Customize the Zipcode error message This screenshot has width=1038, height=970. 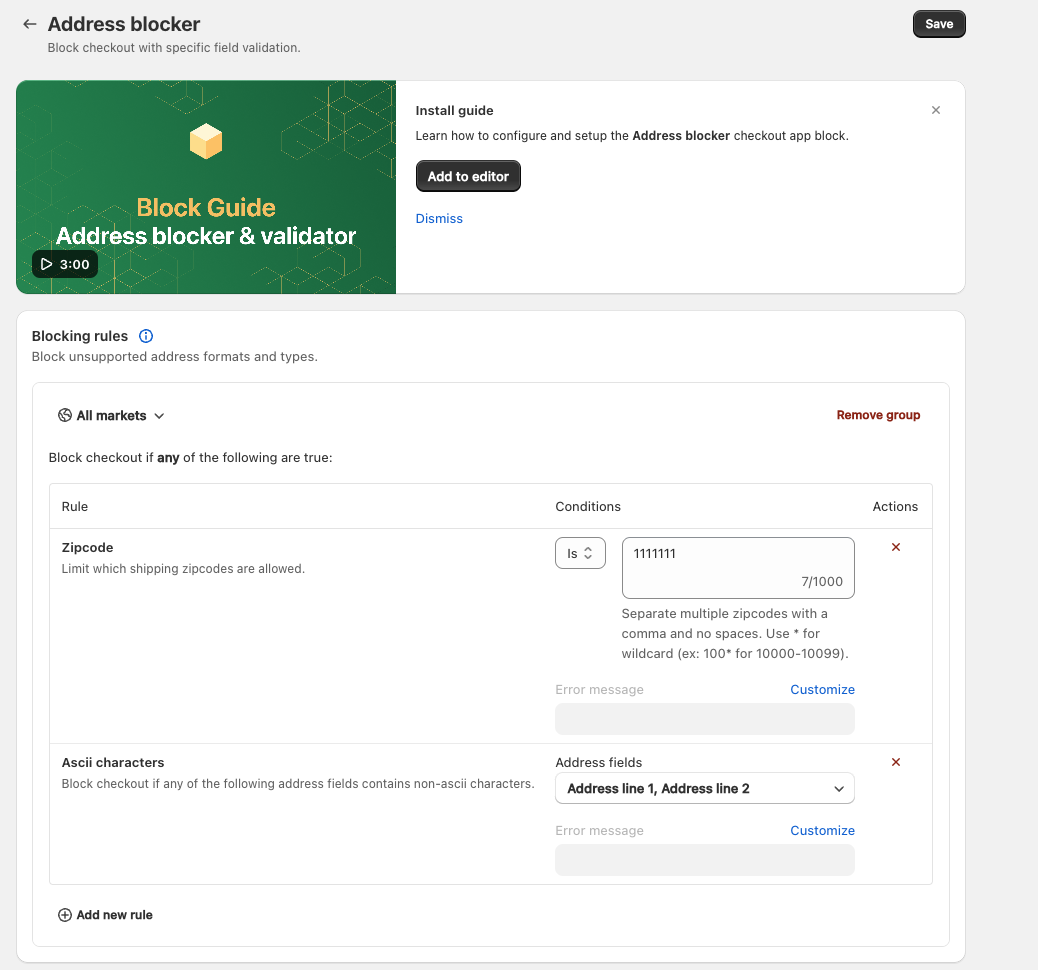tap(822, 689)
